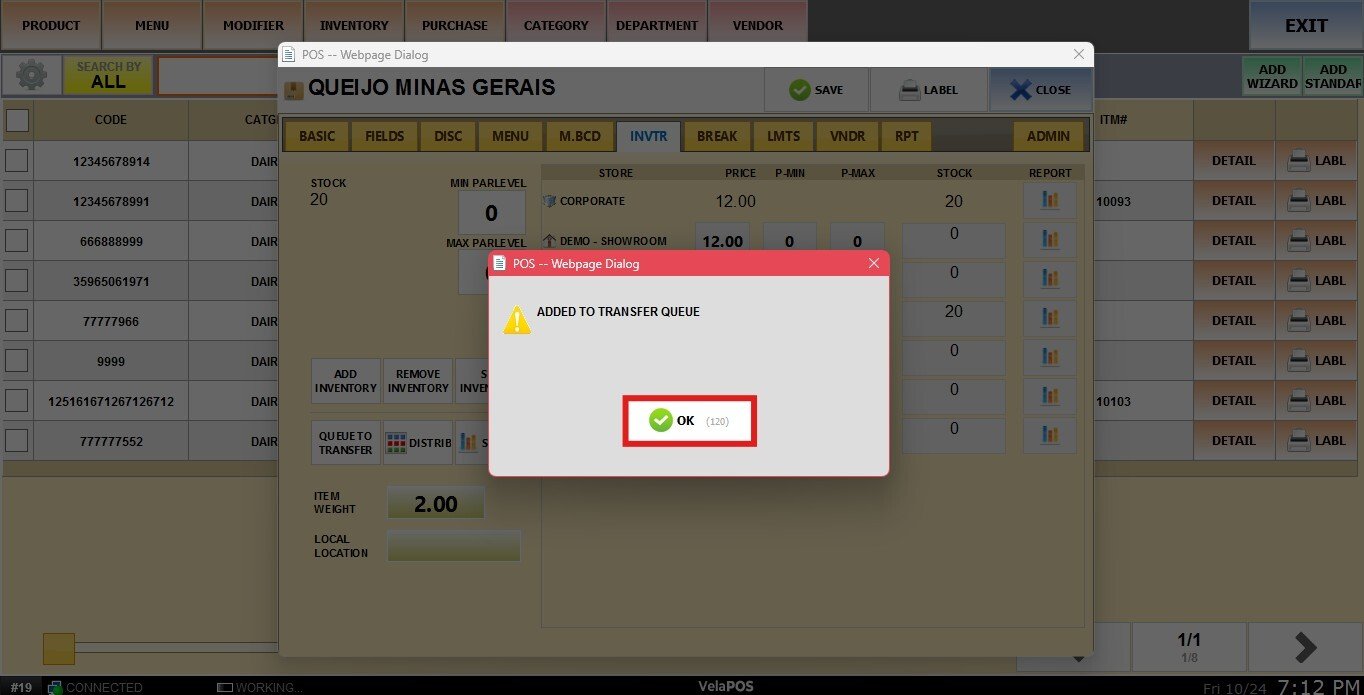Click the report chart icon for CORPORATE store
The width and height of the screenshot is (1364, 695).
click(x=1049, y=200)
